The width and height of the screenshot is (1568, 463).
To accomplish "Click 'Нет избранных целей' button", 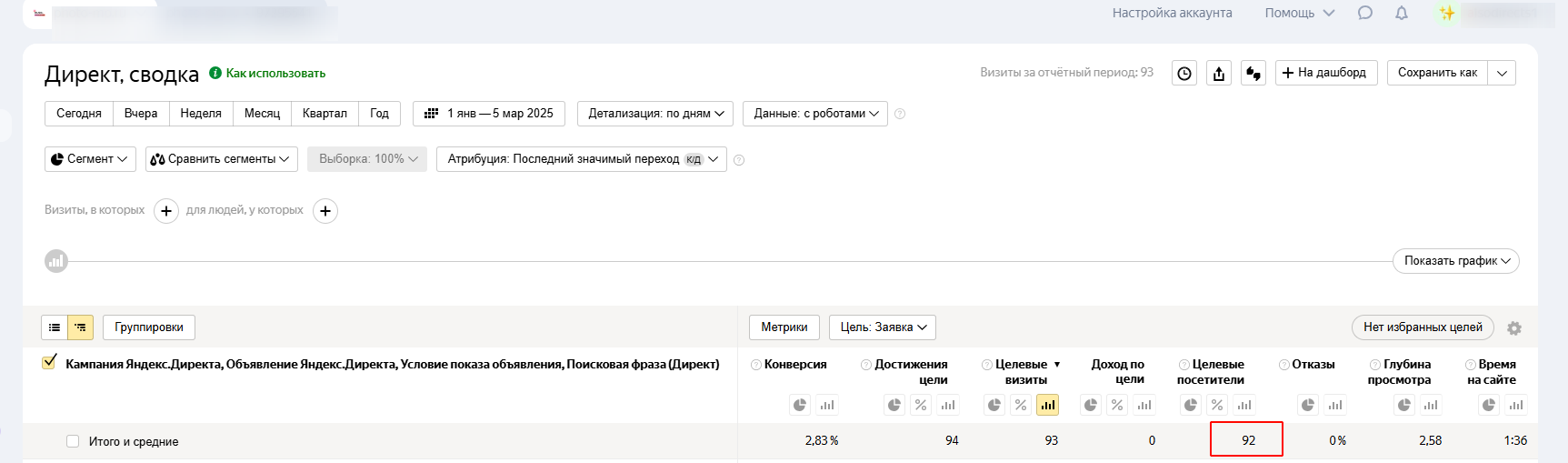I will (1423, 327).
